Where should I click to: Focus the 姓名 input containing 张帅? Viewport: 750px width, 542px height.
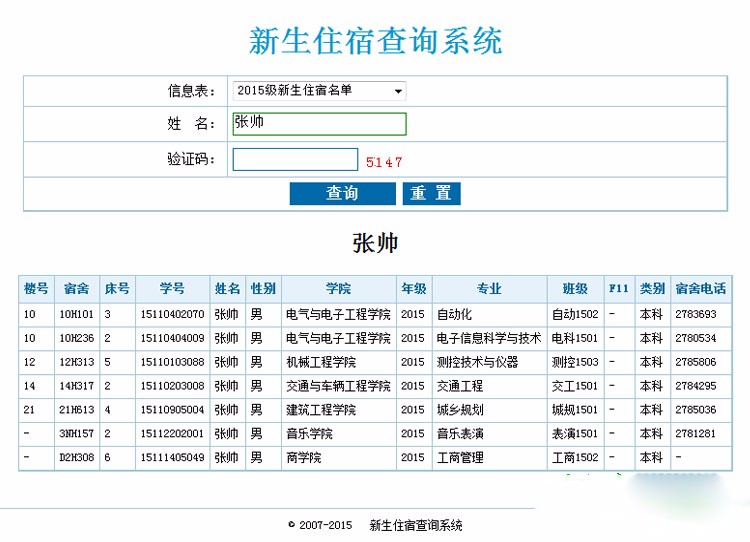pos(319,124)
